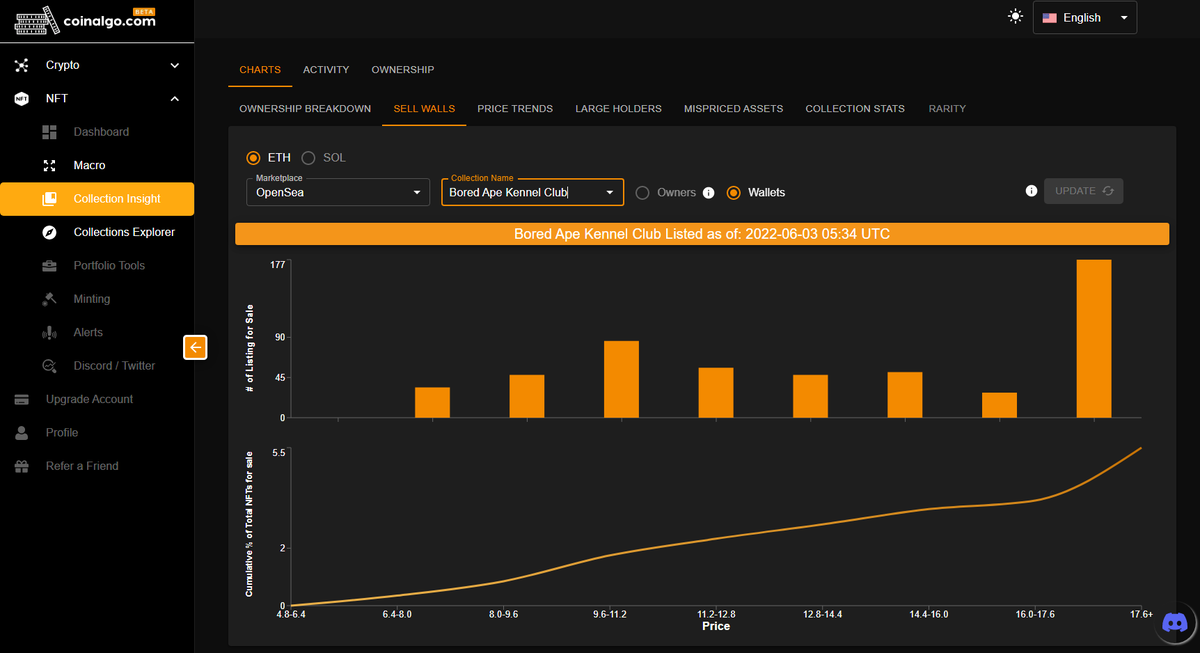Open the SELL WALLS sub-tab
The height and width of the screenshot is (653, 1200).
[424, 109]
